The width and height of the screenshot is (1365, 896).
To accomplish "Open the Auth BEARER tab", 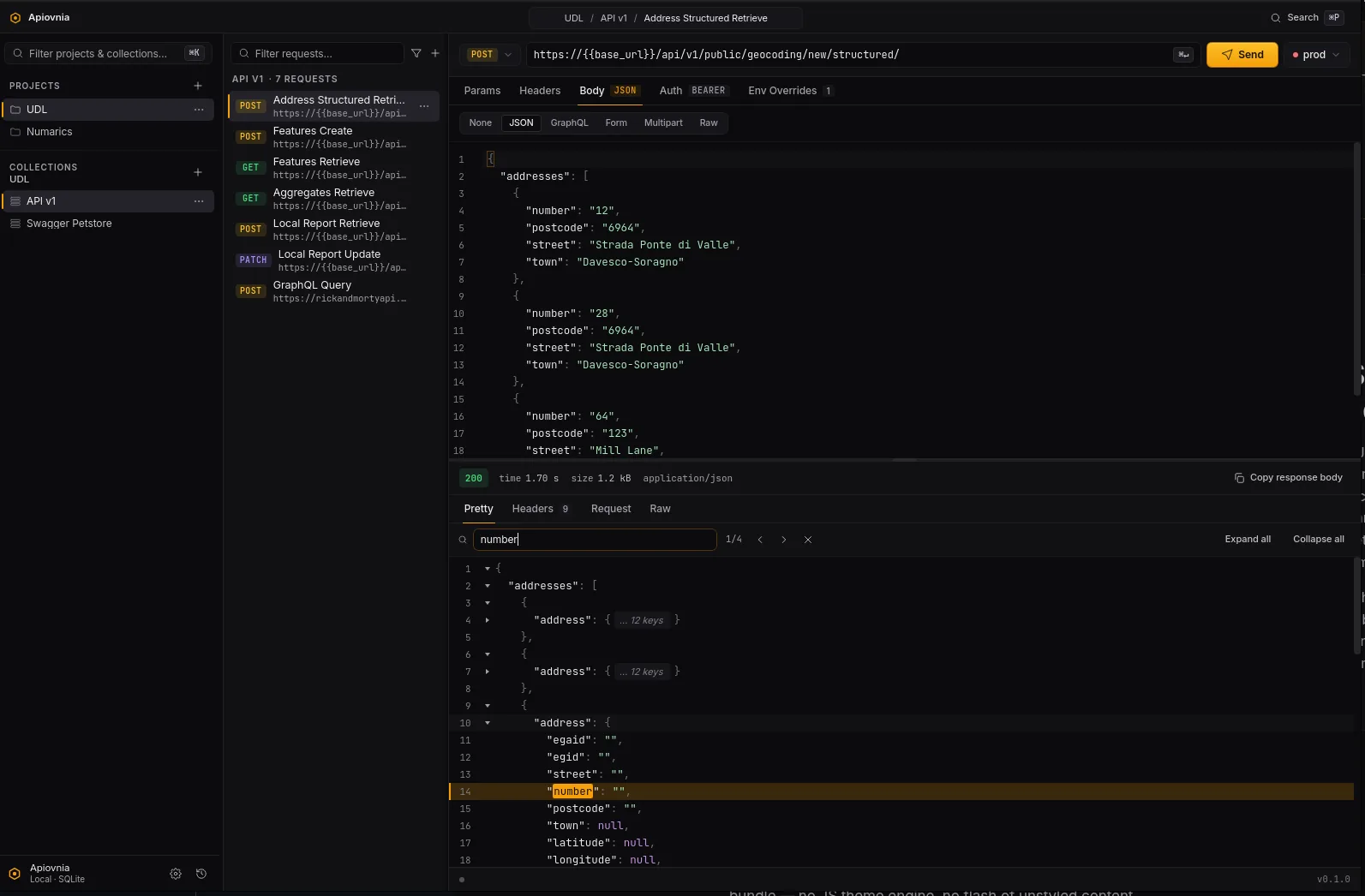I will pyautogui.click(x=692, y=91).
